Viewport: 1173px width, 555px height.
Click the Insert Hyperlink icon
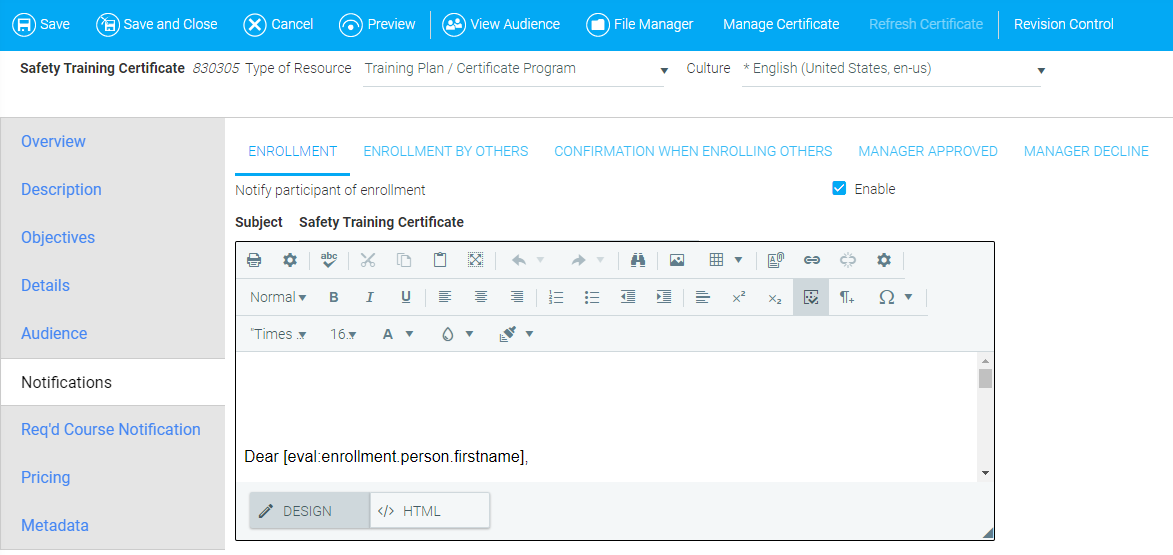(812, 260)
